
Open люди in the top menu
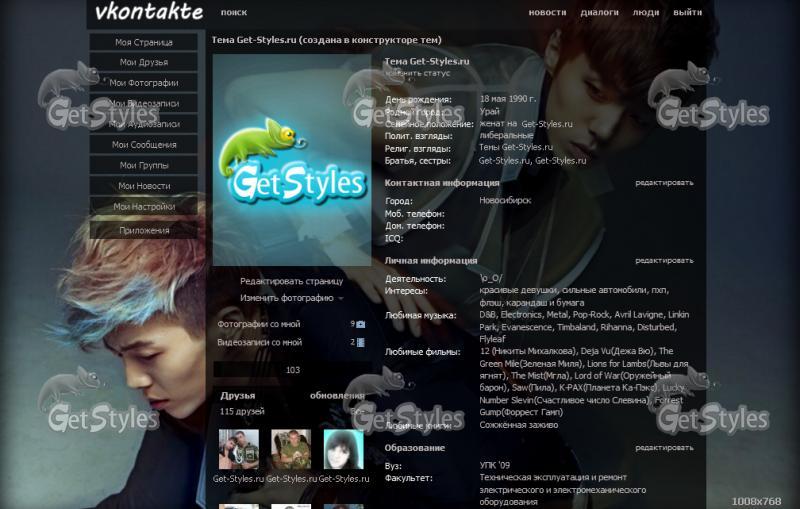646,12
